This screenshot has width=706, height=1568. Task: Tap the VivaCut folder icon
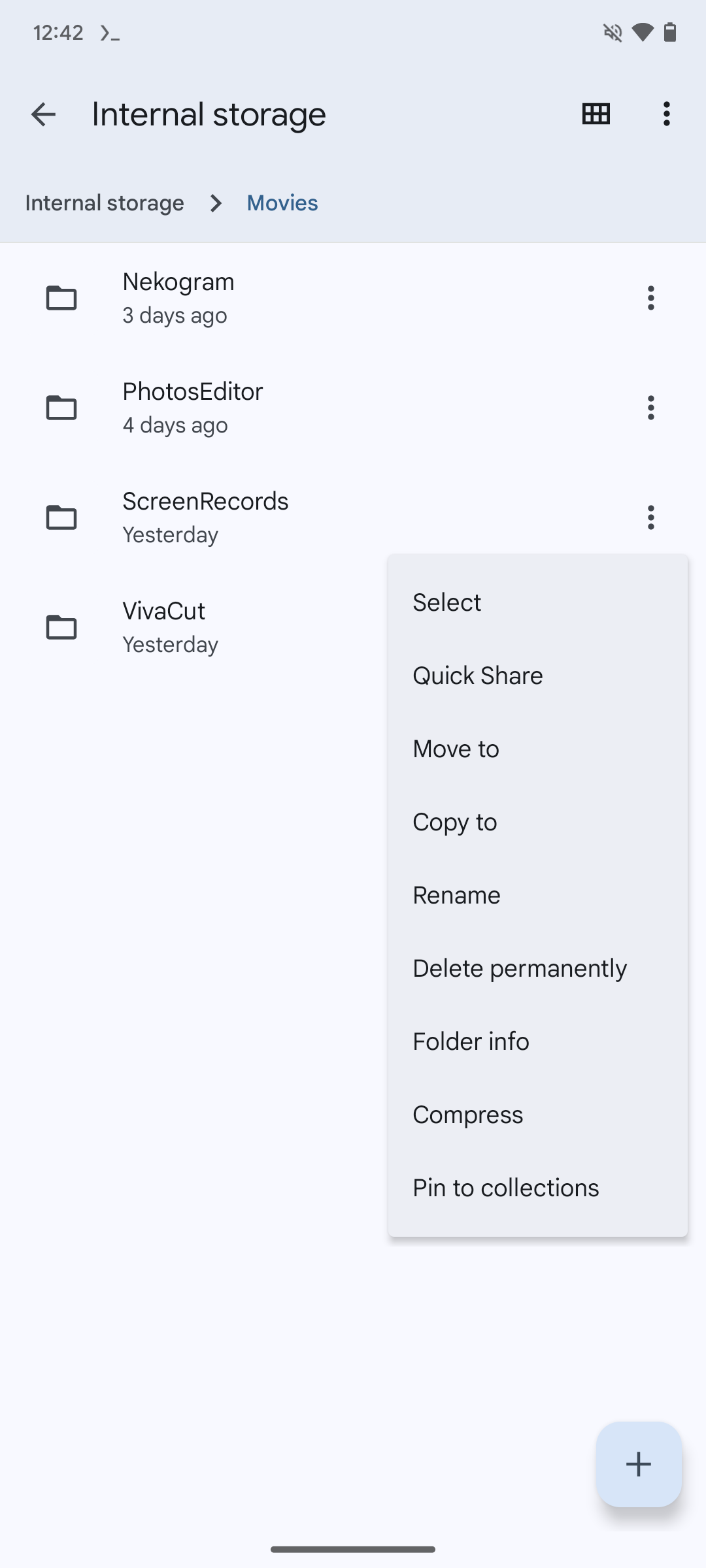61,627
